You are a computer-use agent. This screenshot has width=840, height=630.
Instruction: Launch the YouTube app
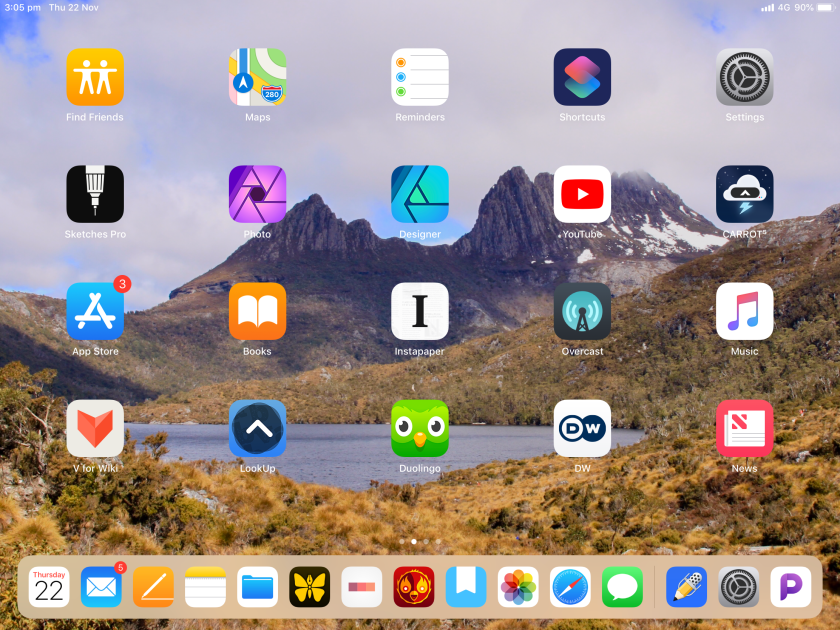(582, 194)
